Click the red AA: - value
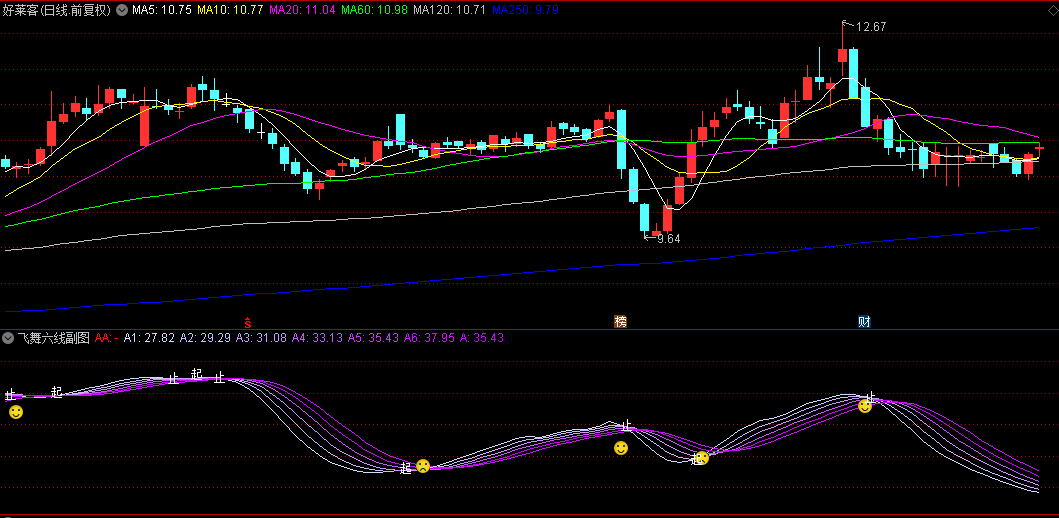This screenshot has height=518, width=1059. [107, 338]
